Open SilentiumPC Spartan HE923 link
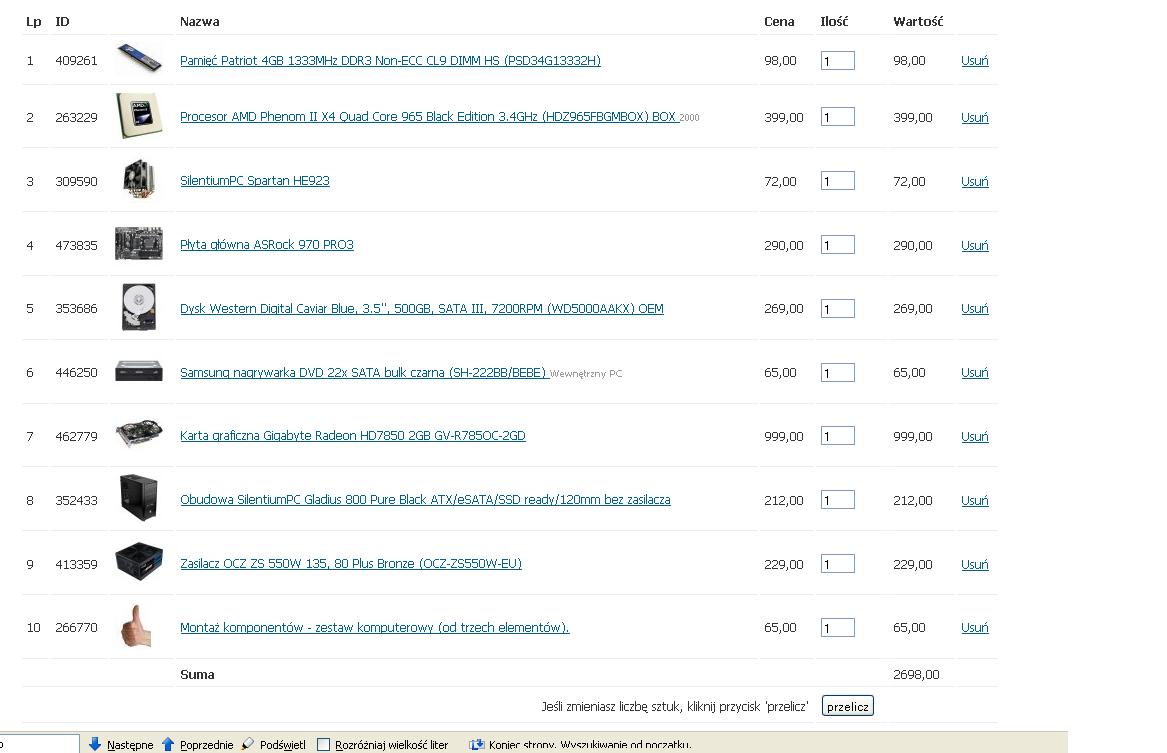 [x=255, y=181]
